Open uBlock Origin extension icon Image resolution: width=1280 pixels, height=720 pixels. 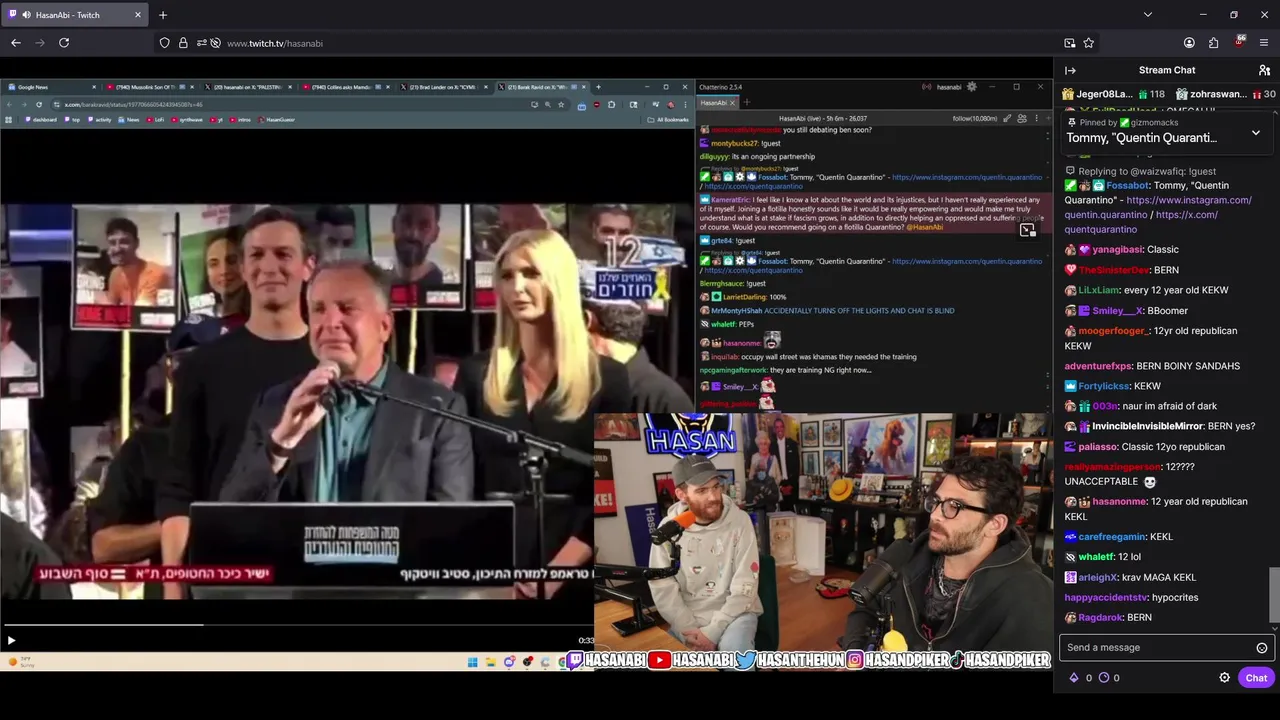(x=1240, y=42)
